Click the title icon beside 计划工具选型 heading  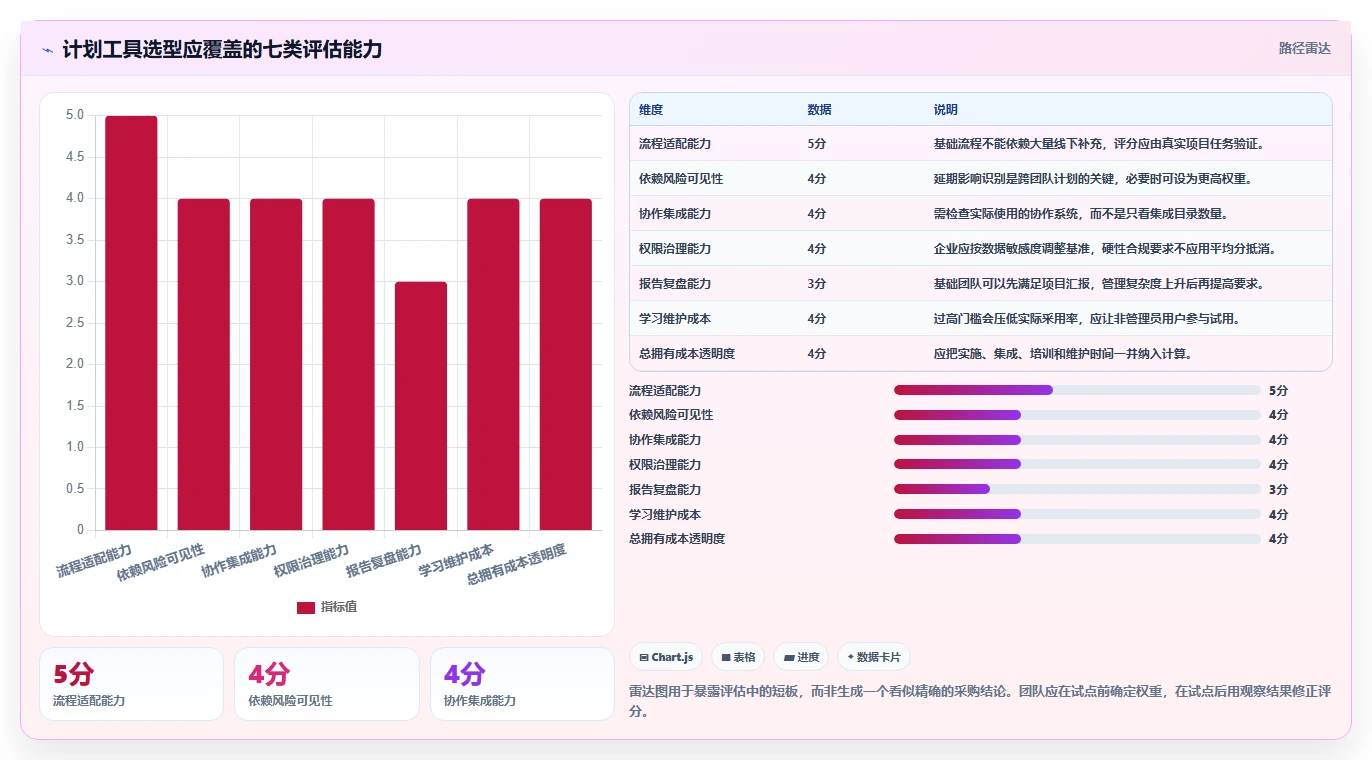(47, 50)
